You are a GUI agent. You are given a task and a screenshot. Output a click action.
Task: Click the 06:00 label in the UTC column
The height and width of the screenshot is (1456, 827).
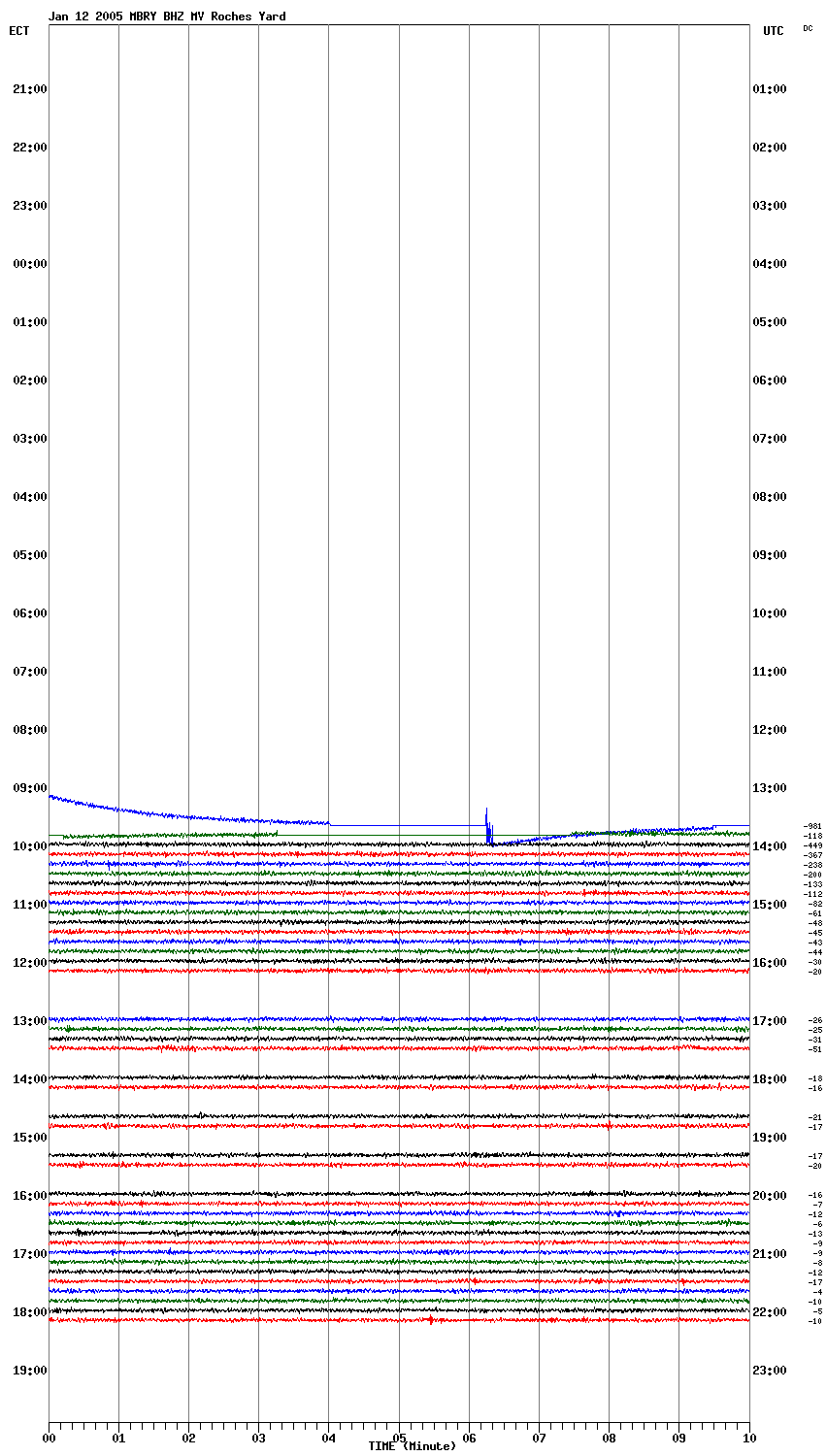click(770, 381)
